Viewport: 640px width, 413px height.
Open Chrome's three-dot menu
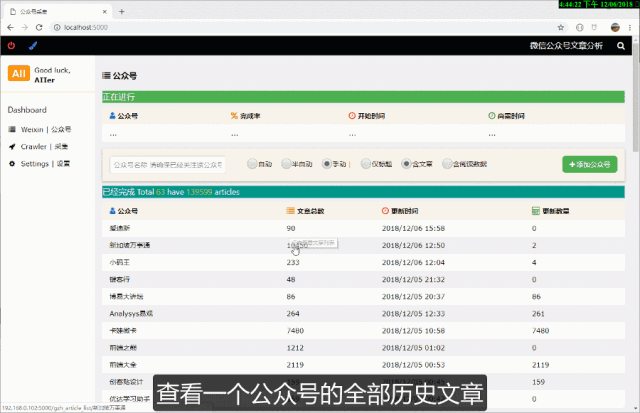(630, 27)
